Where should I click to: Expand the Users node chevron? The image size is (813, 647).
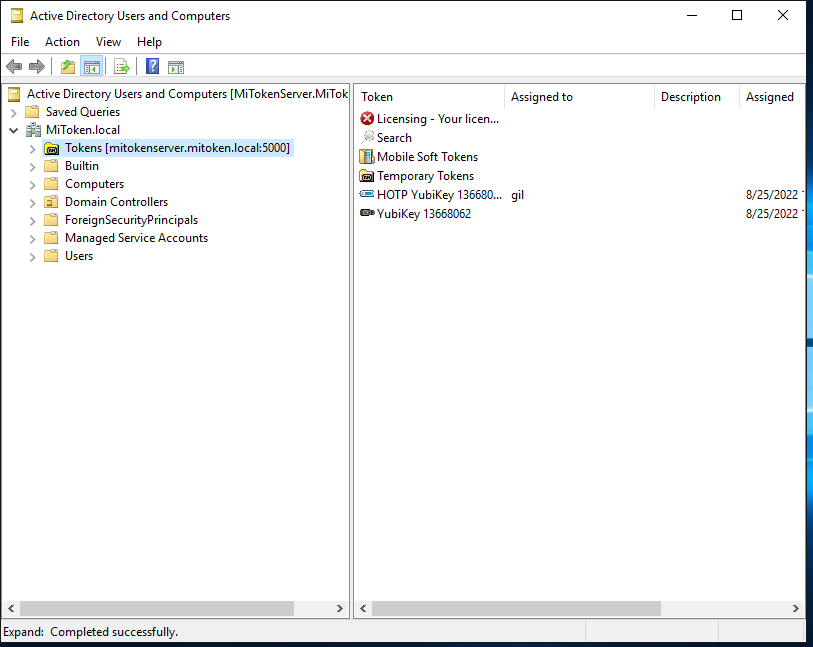tap(32, 257)
